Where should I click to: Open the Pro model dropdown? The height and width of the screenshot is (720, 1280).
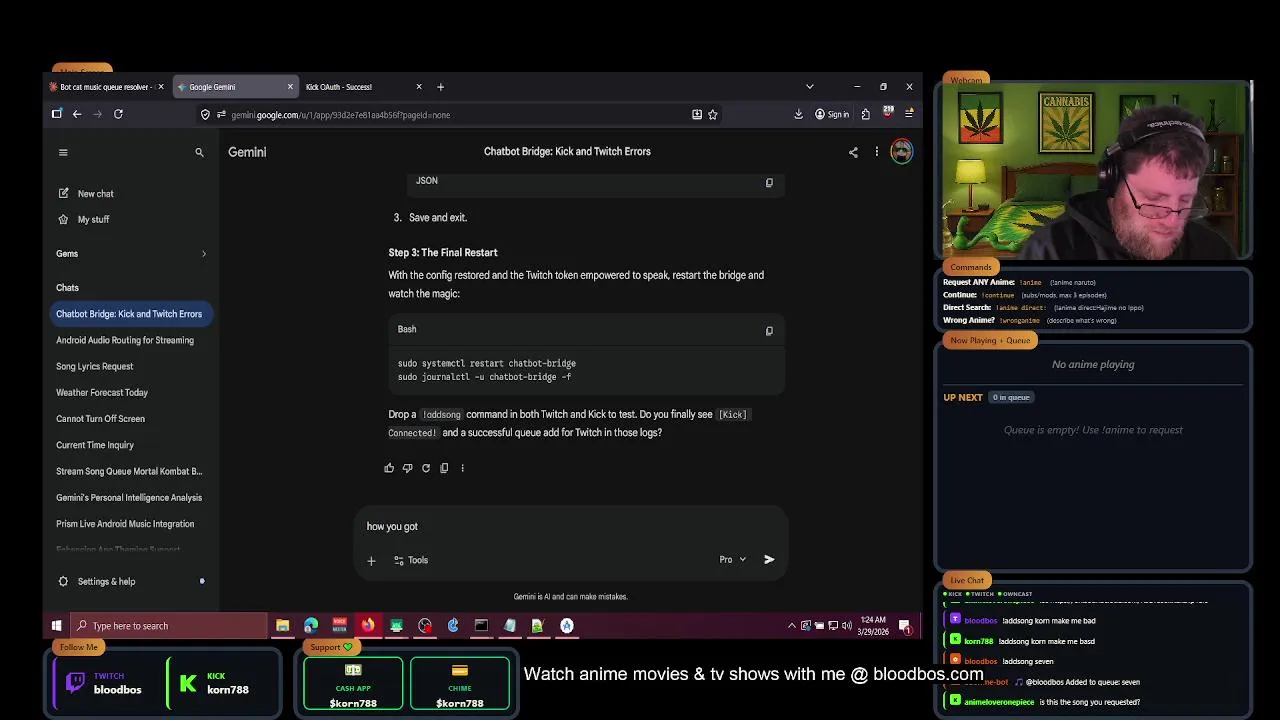coord(733,560)
